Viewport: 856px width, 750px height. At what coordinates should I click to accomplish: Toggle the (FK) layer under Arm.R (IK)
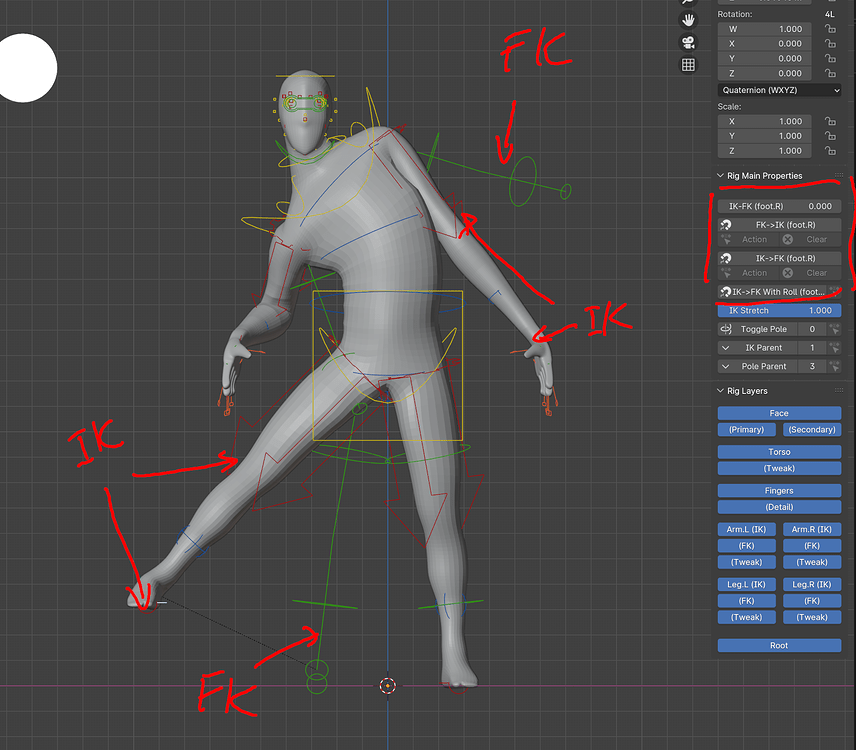click(x=812, y=546)
